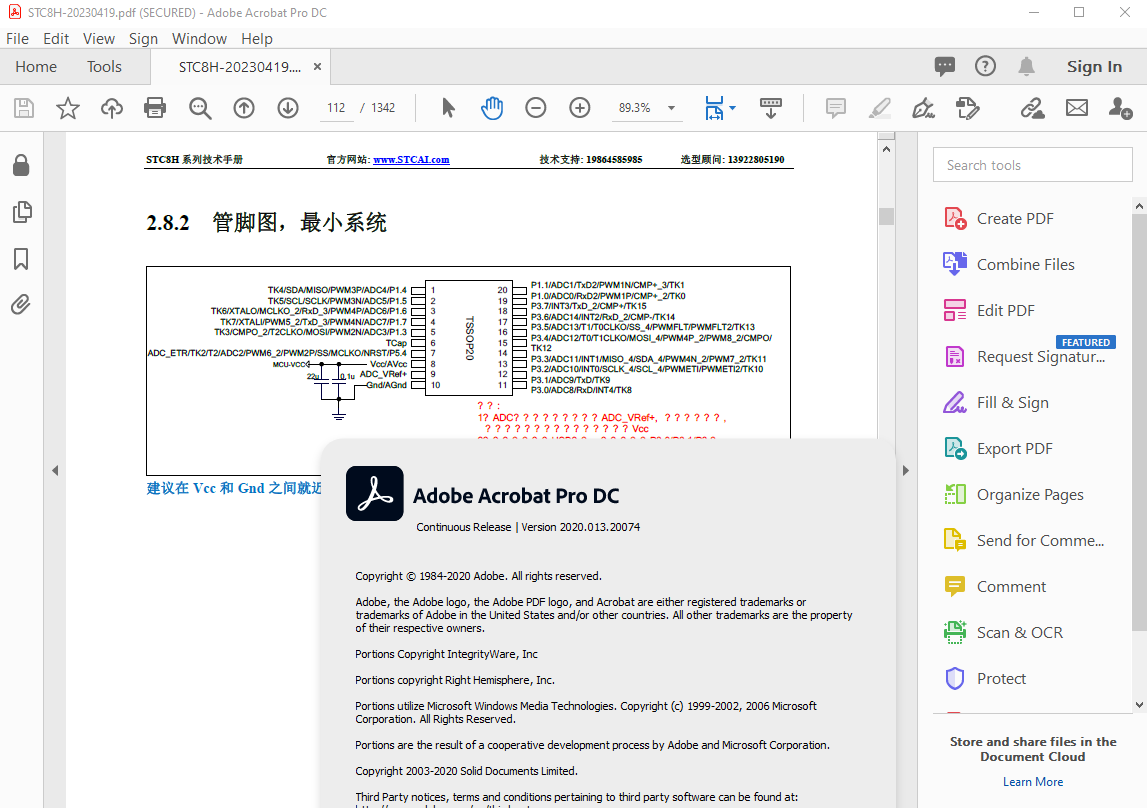Select the version text 2020.013.20074
1147x808 pixels.
point(600,527)
